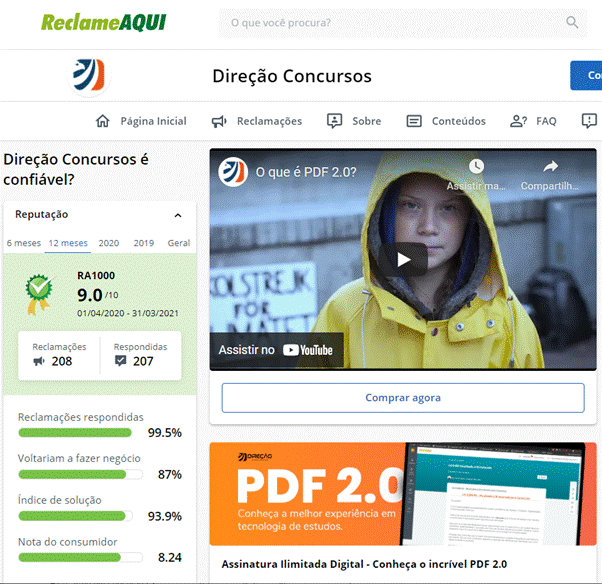
Task: Play the PDF 2.0 video
Action: coord(403,260)
